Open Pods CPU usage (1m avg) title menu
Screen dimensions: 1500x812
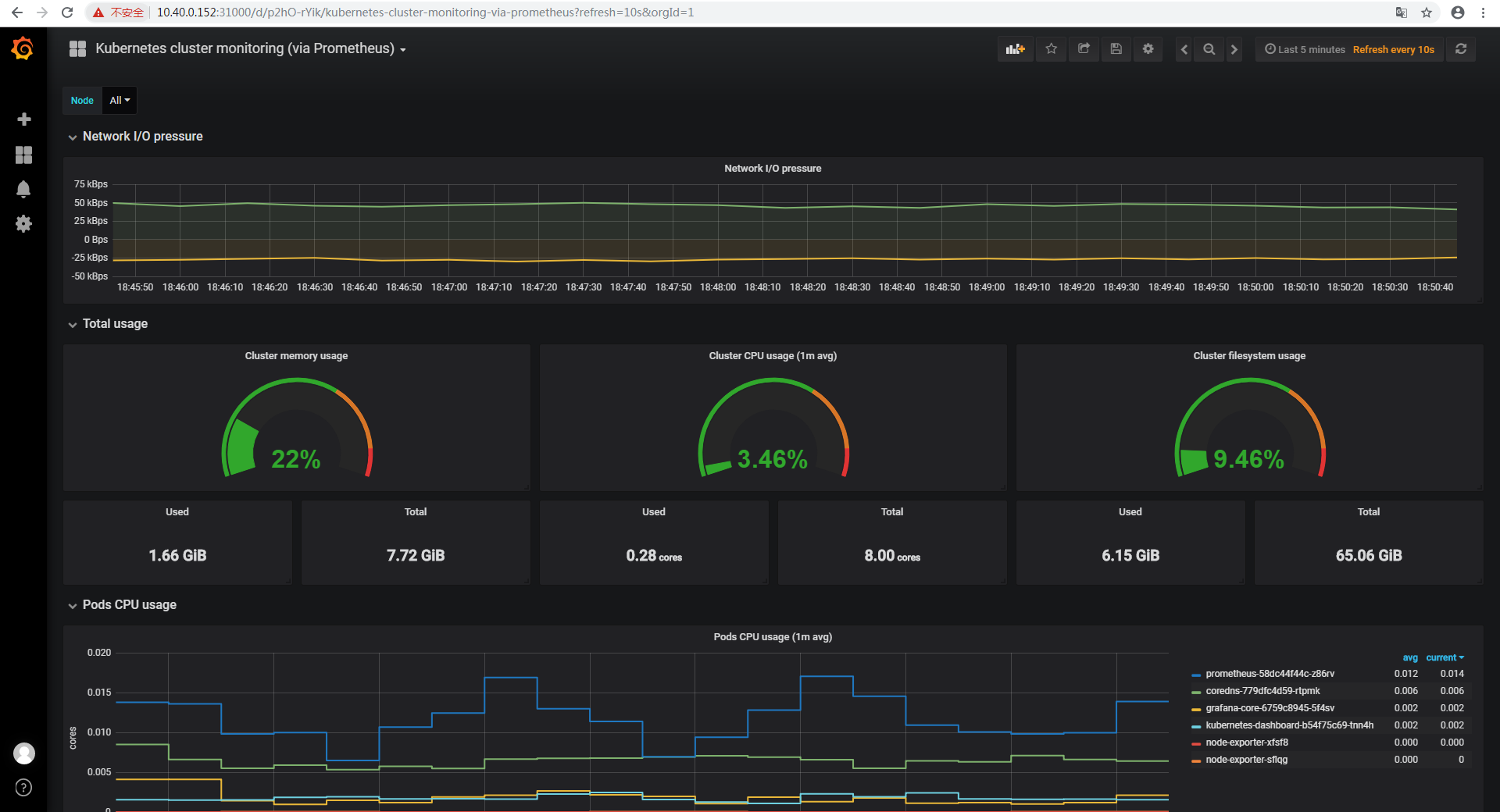coord(773,637)
